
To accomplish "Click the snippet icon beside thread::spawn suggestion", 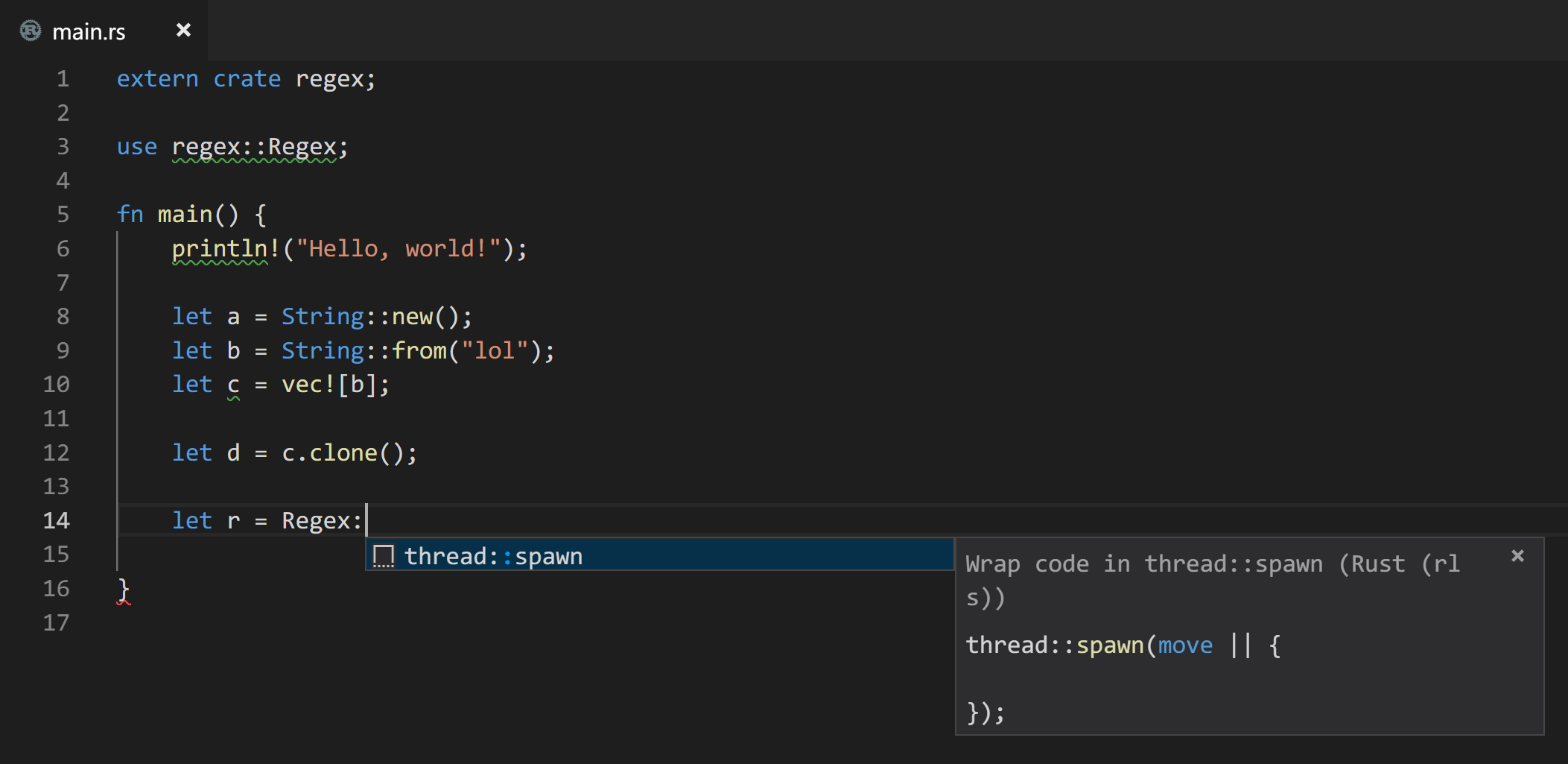I will click(384, 556).
